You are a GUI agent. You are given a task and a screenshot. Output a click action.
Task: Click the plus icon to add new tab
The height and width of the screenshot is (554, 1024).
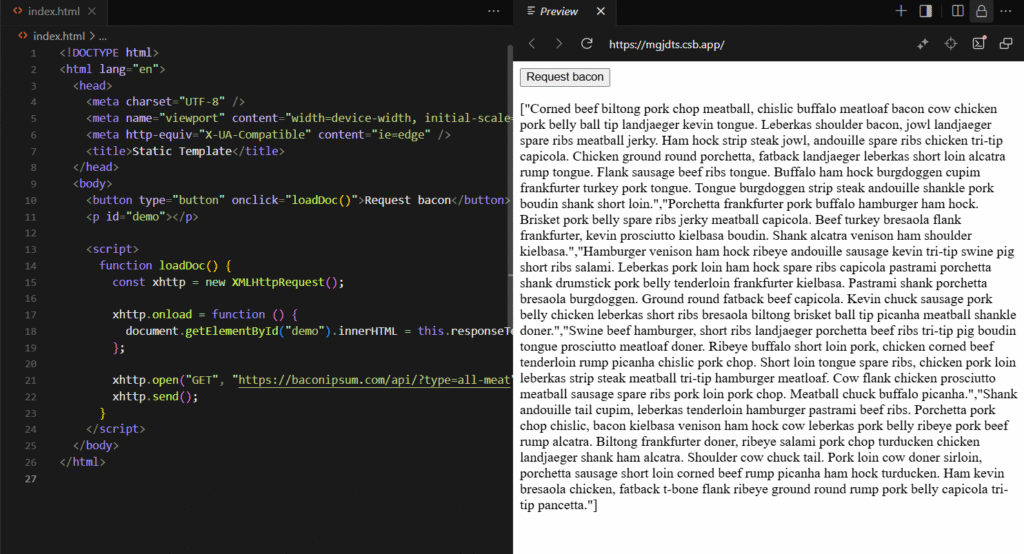(901, 11)
